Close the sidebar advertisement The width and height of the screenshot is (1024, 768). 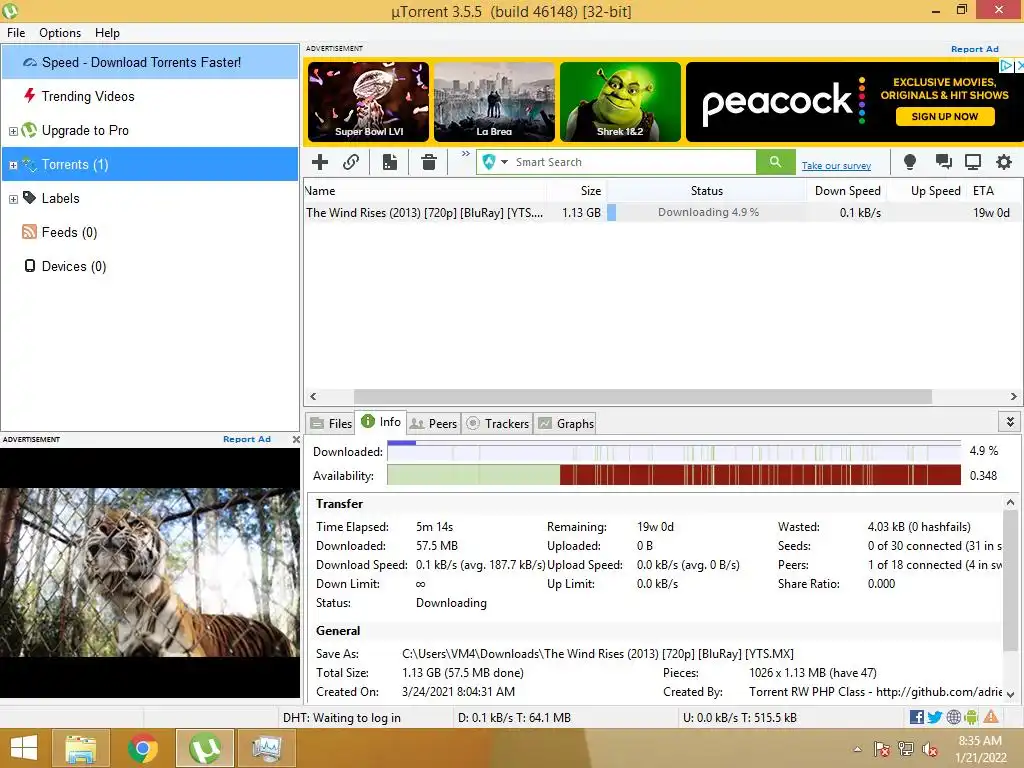point(296,440)
